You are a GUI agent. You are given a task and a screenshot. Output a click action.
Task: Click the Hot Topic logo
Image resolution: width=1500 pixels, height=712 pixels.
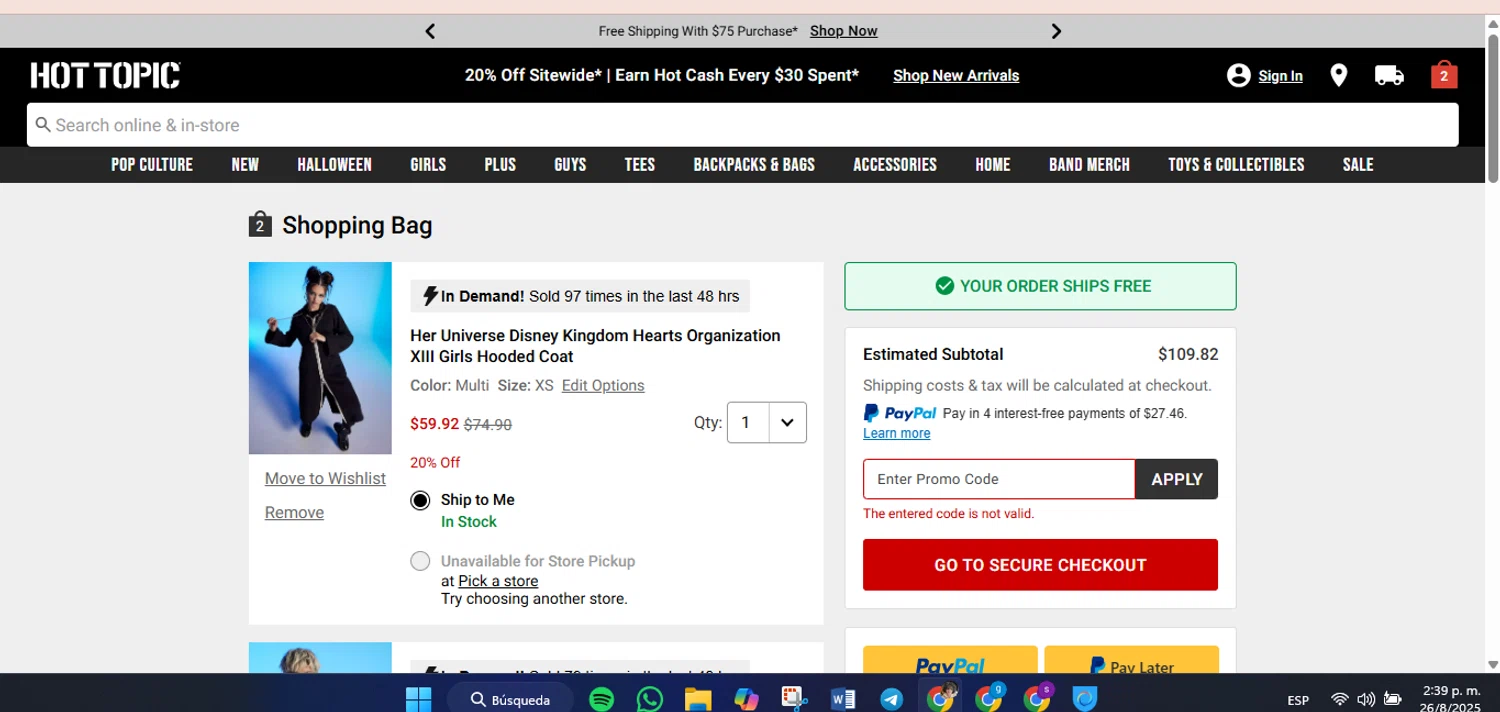105,75
